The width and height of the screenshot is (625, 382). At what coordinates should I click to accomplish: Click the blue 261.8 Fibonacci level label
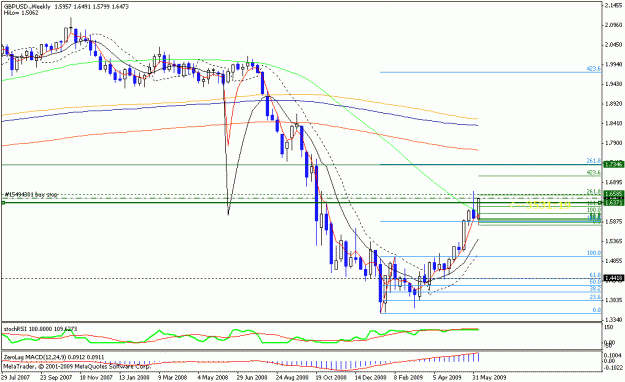(x=594, y=161)
